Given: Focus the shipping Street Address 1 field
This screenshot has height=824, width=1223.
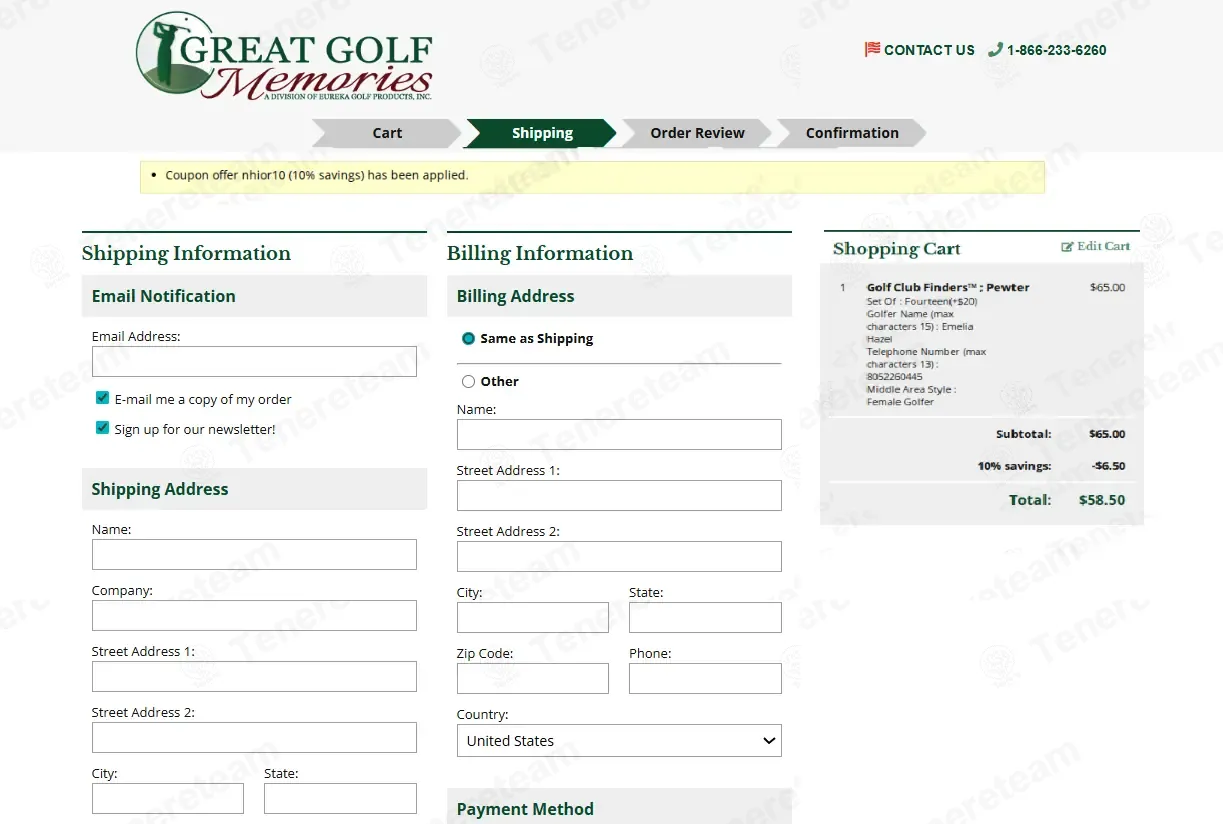Looking at the screenshot, I should pyautogui.click(x=254, y=677).
